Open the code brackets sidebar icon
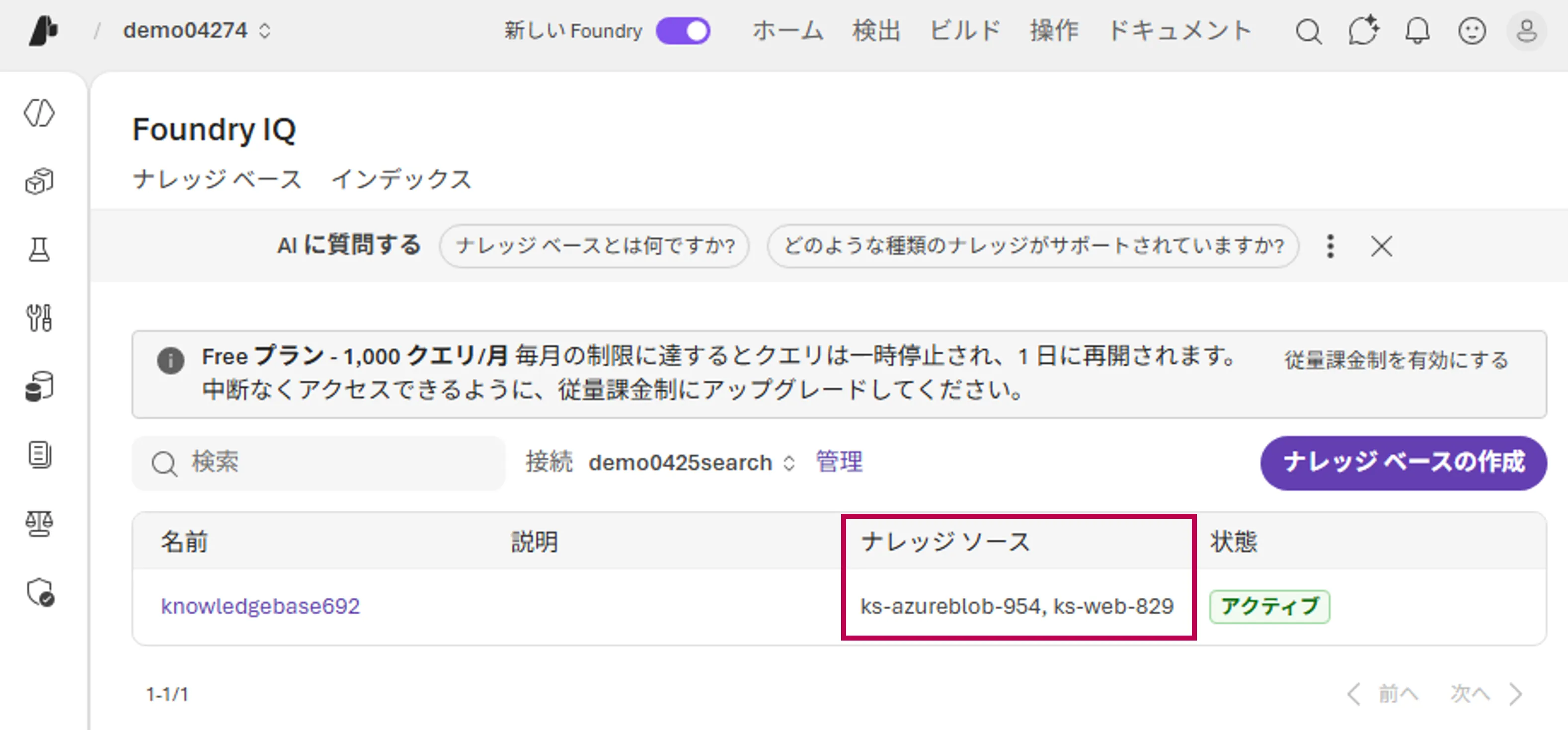Viewport: 1568px width, 730px height. point(40,113)
